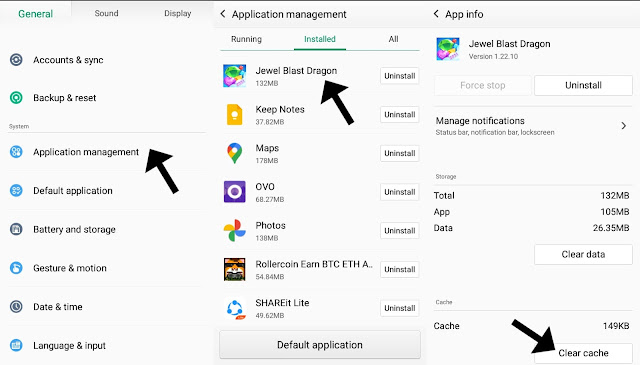
Task: Tap the Default application bottom button
Action: (320, 345)
